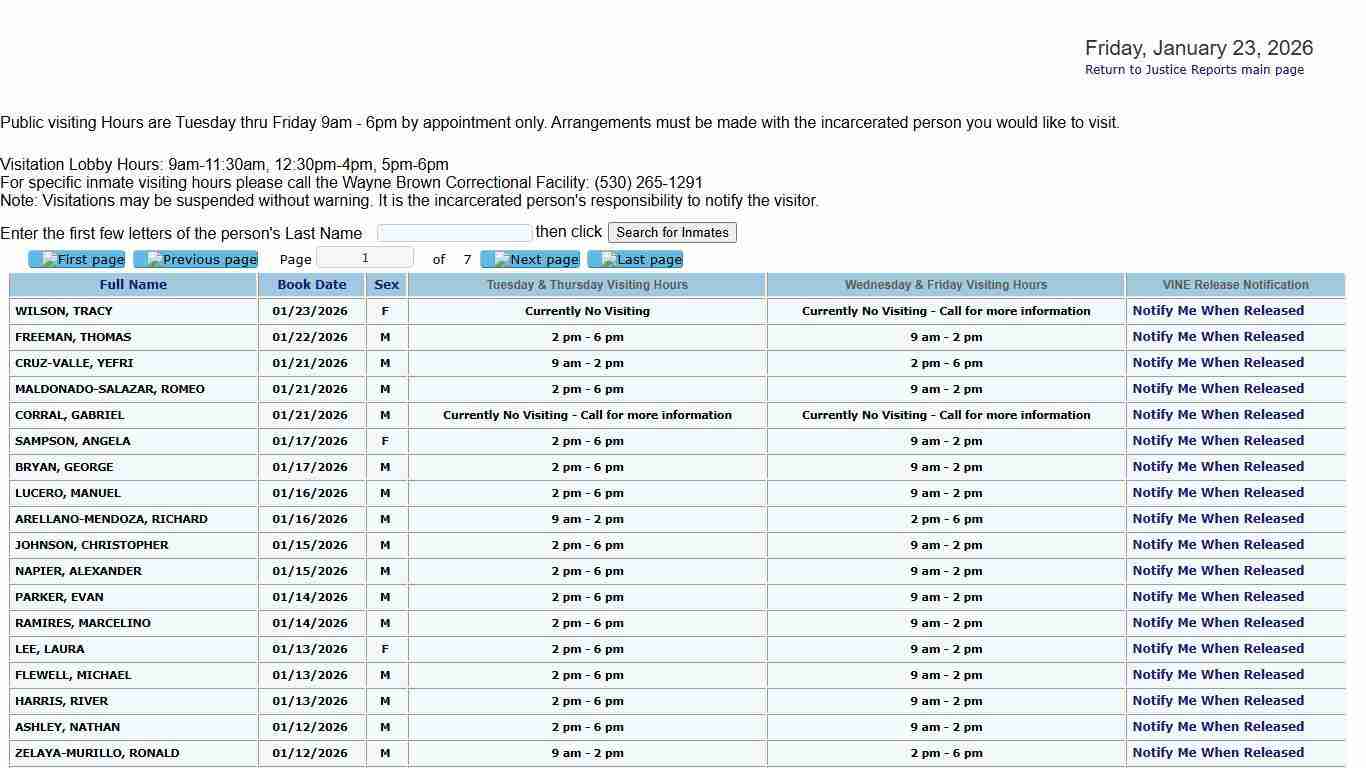Screen dimensions: 1366x768
Task: Click release notification link for Zelaya-Murillo, Ronald
Action: [x=1218, y=753]
